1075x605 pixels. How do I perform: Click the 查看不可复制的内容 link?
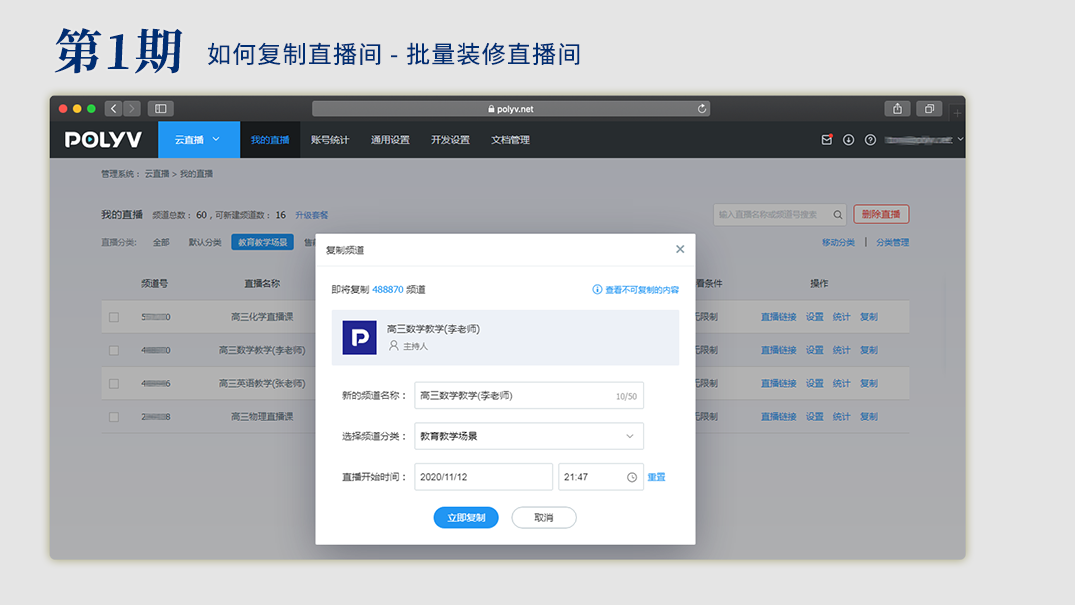[x=636, y=290]
